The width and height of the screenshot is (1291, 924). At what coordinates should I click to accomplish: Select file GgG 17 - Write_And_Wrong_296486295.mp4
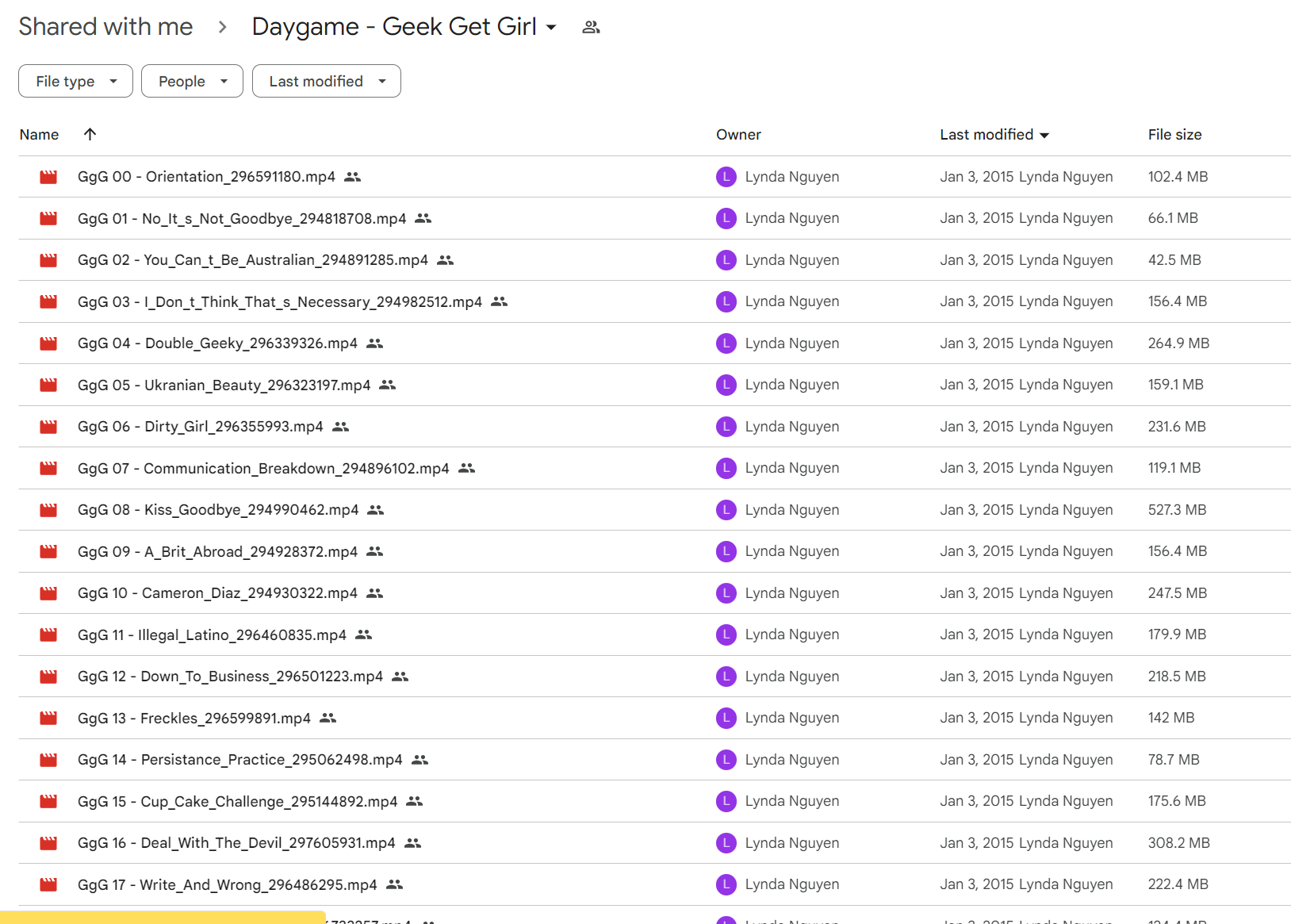point(228,884)
